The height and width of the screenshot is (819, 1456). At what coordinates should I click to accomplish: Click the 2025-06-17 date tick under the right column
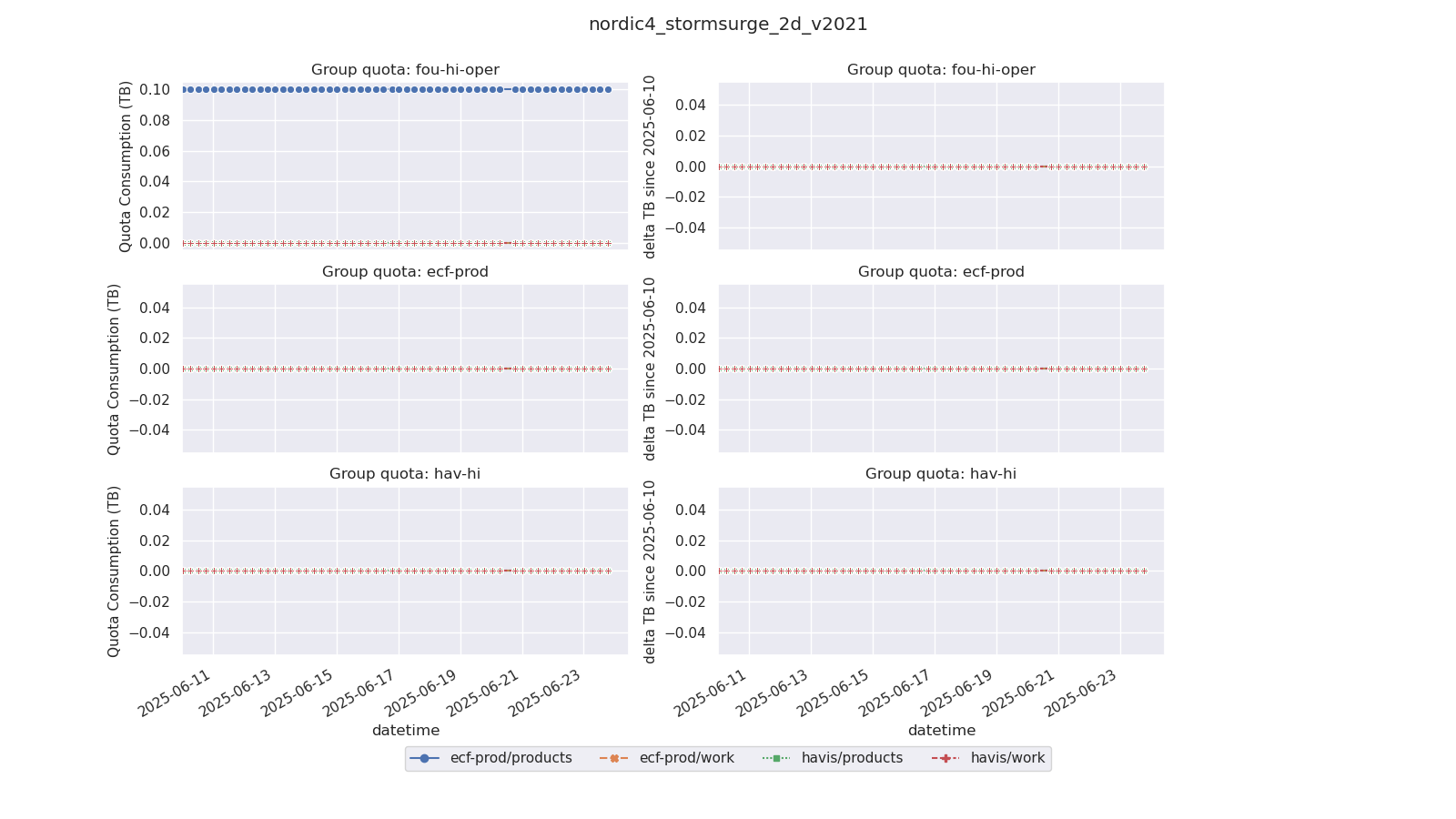(896, 693)
